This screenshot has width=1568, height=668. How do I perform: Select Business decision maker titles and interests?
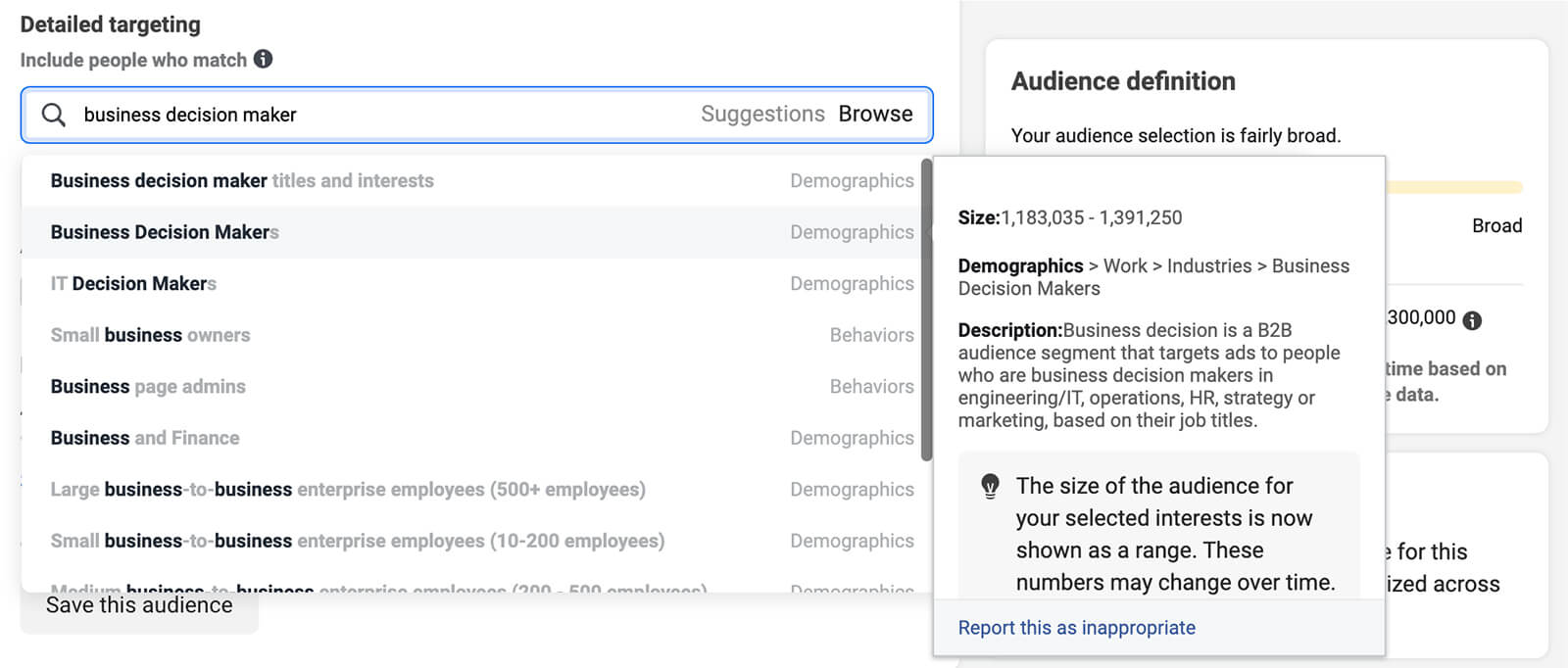[242, 181]
